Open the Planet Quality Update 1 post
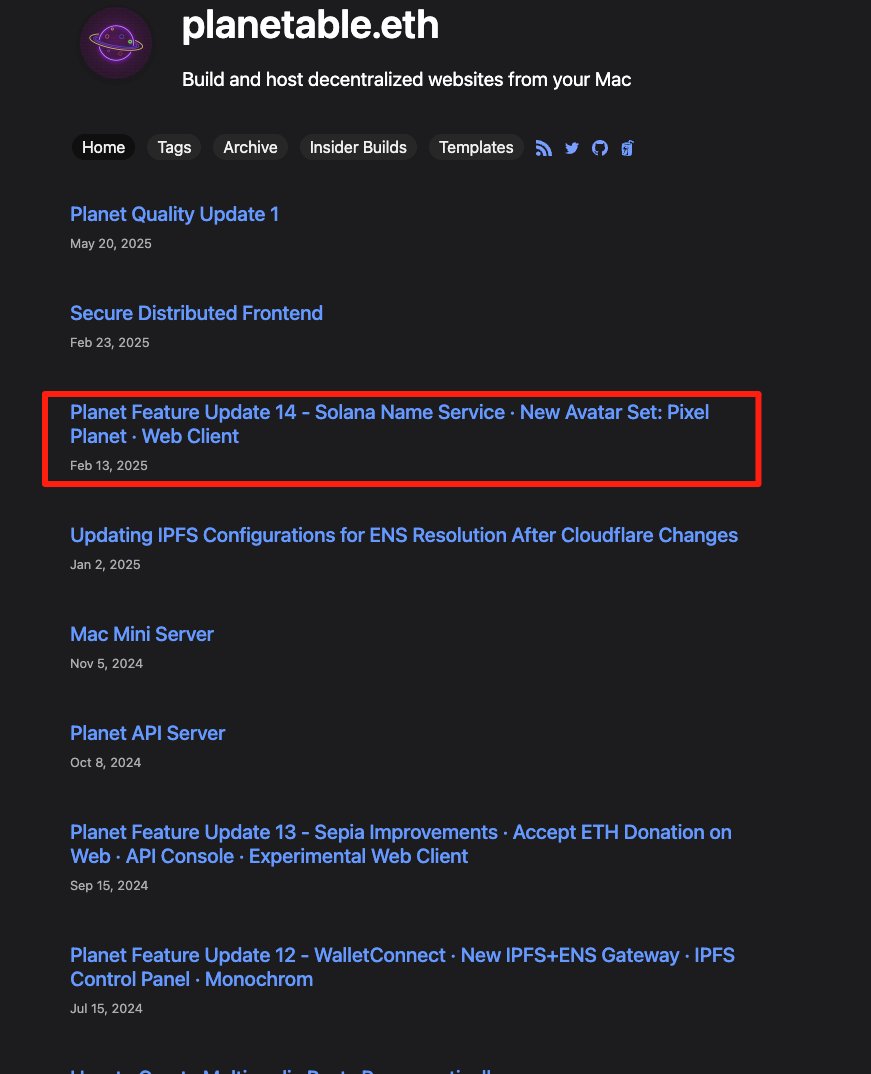This screenshot has height=1074, width=871. tap(174, 214)
